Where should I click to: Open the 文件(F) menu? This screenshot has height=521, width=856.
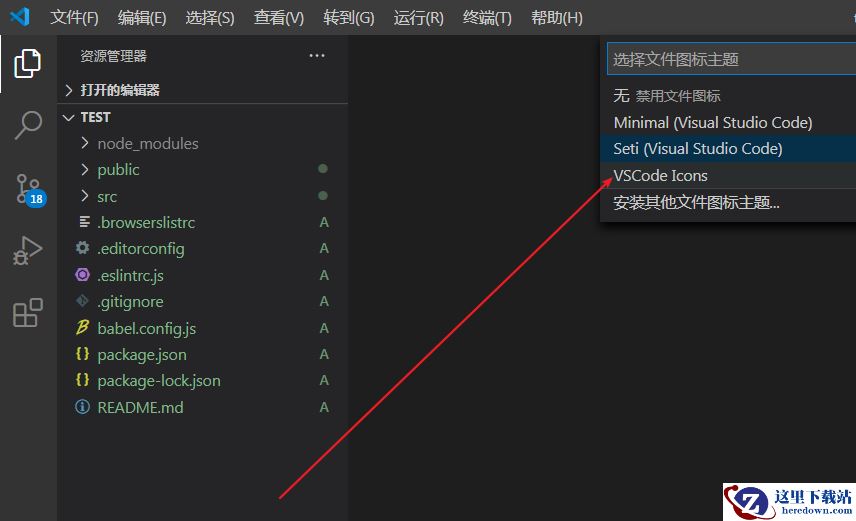[74, 17]
